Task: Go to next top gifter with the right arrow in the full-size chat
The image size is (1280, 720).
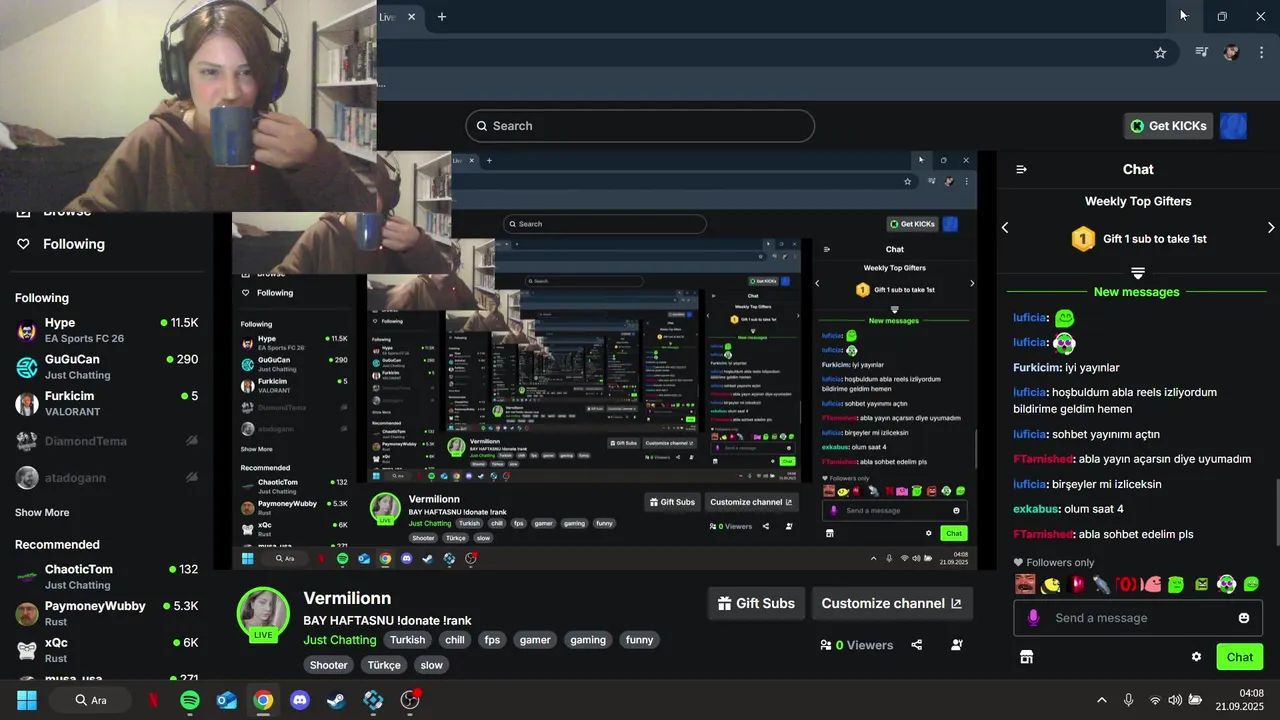Action: tap(1271, 228)
